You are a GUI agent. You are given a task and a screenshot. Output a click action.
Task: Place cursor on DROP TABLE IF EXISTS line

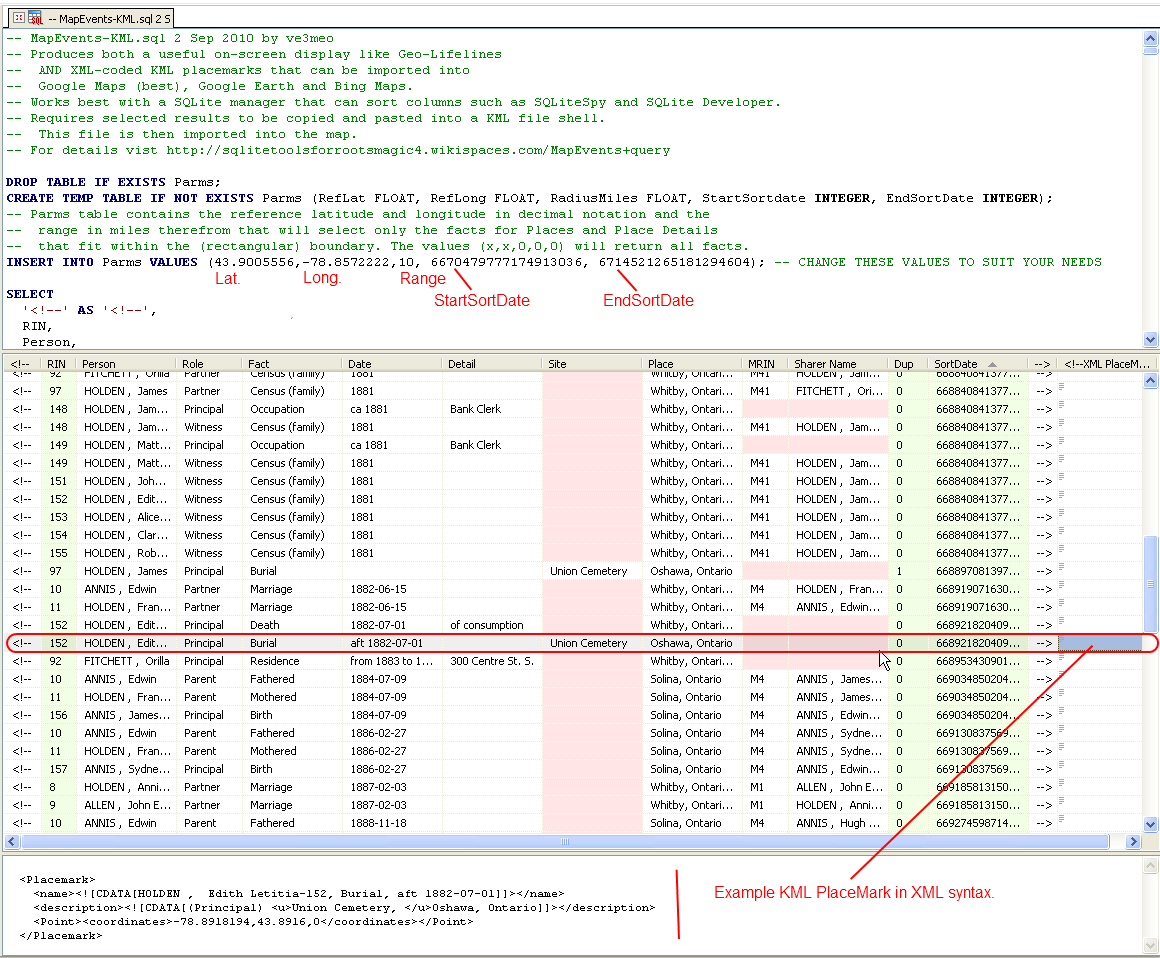click(113, 182)
